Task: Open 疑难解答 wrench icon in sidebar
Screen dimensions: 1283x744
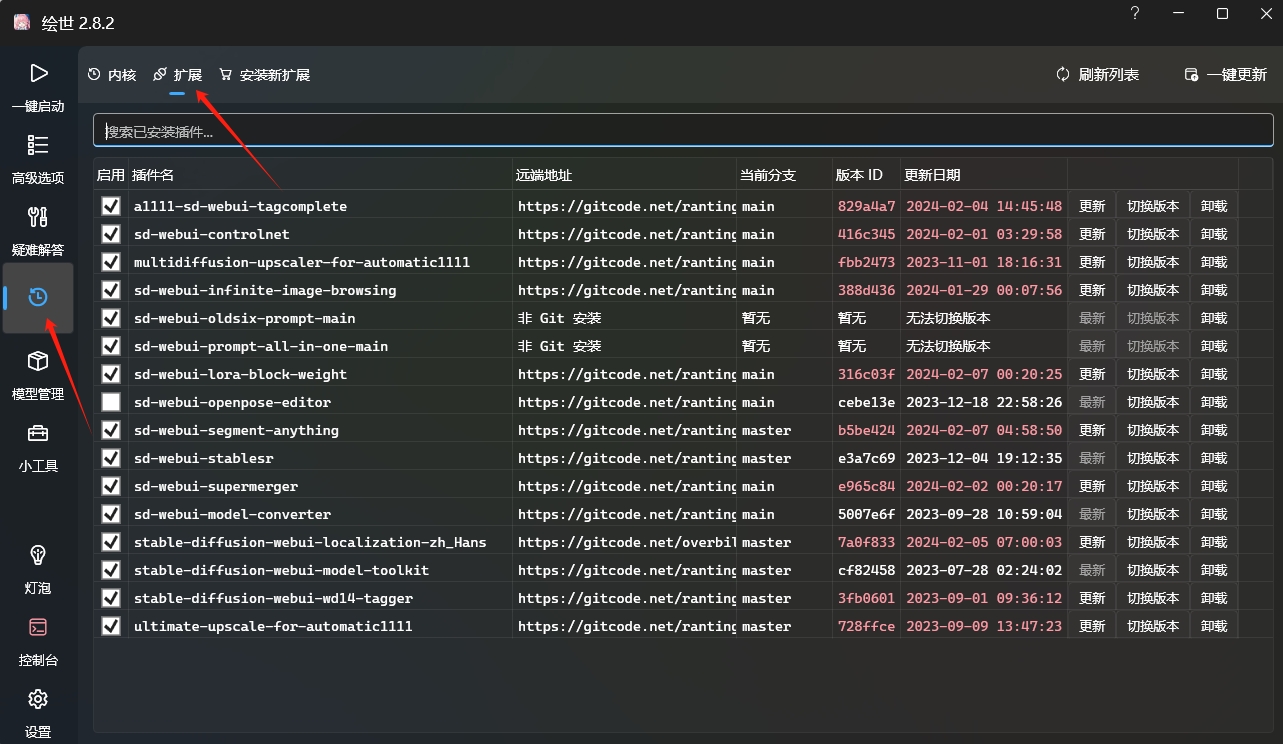Action: 38,218
